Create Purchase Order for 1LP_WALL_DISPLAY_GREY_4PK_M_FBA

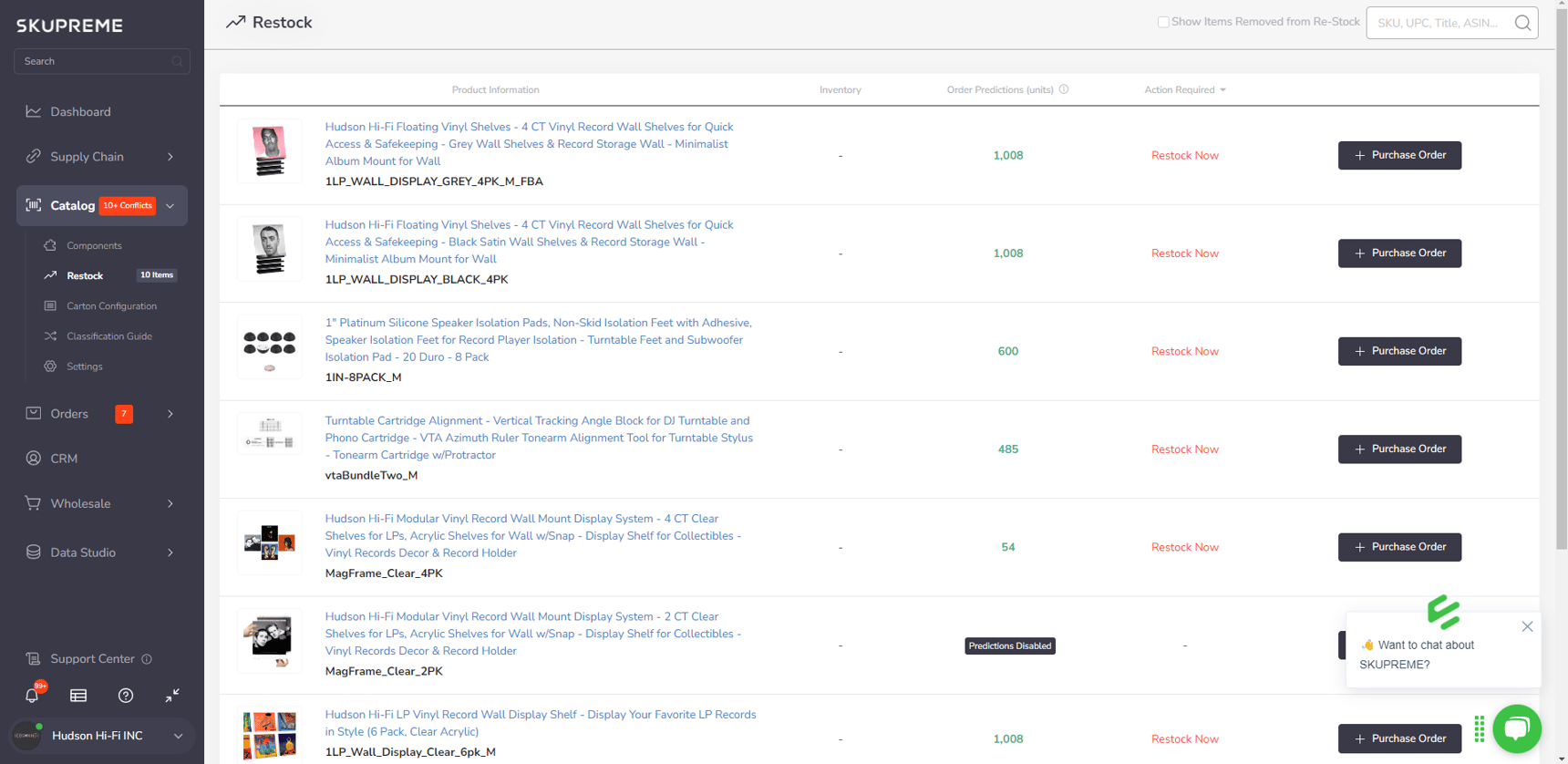tap(1399, 155)
